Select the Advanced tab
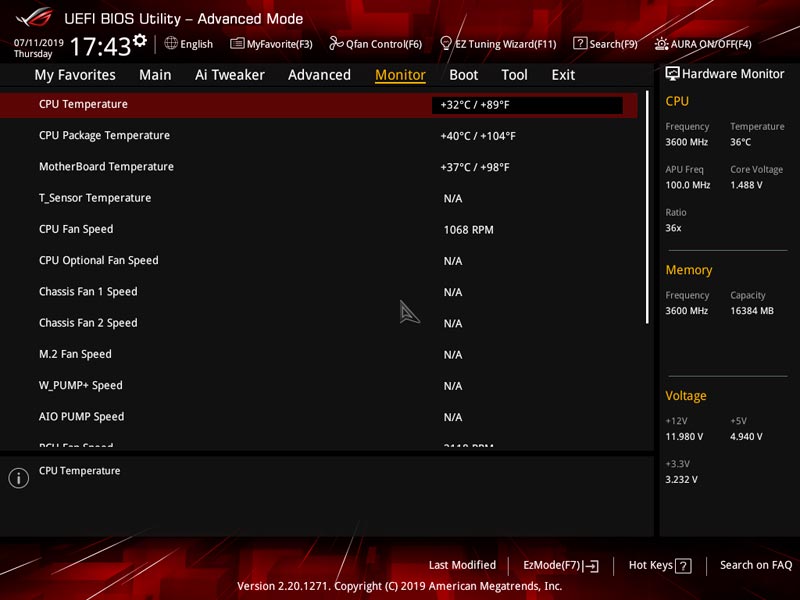This screenshot has height=600, width=800. pos(319,75)
